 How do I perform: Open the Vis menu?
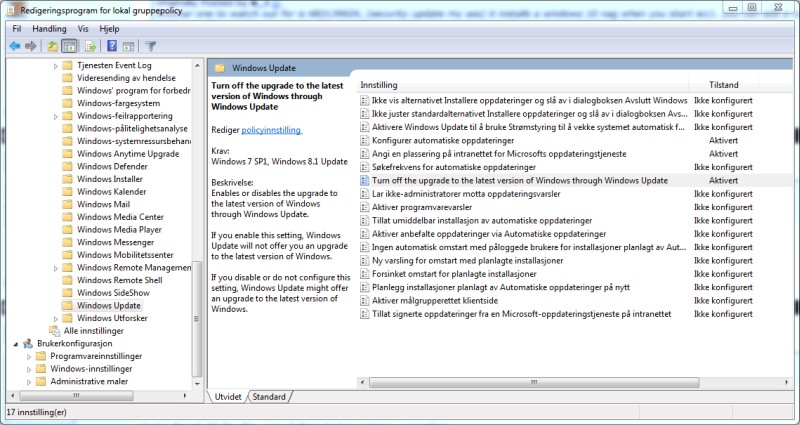point(83,29)
